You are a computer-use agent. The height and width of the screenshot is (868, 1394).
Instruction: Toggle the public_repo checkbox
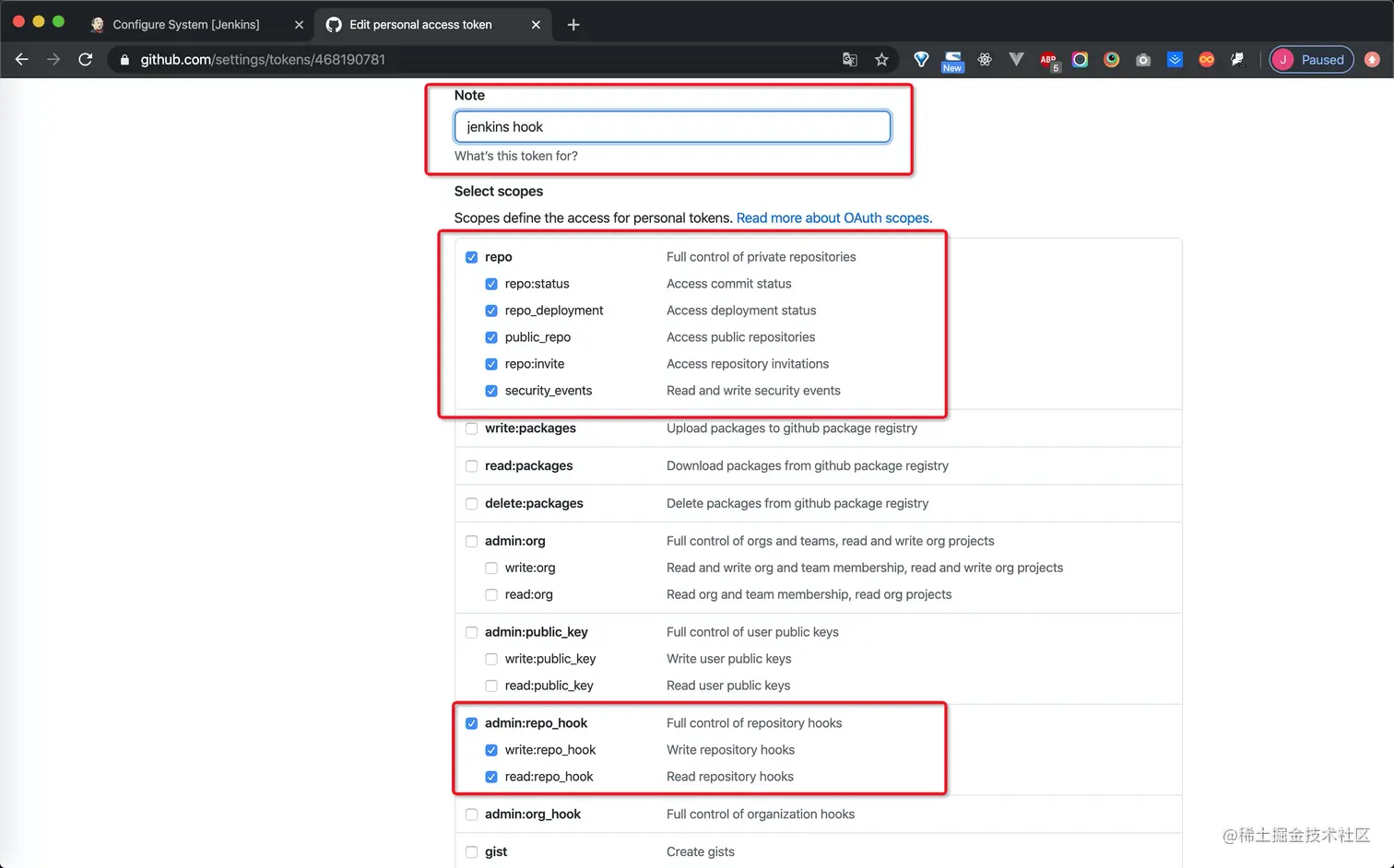point(491,337)
